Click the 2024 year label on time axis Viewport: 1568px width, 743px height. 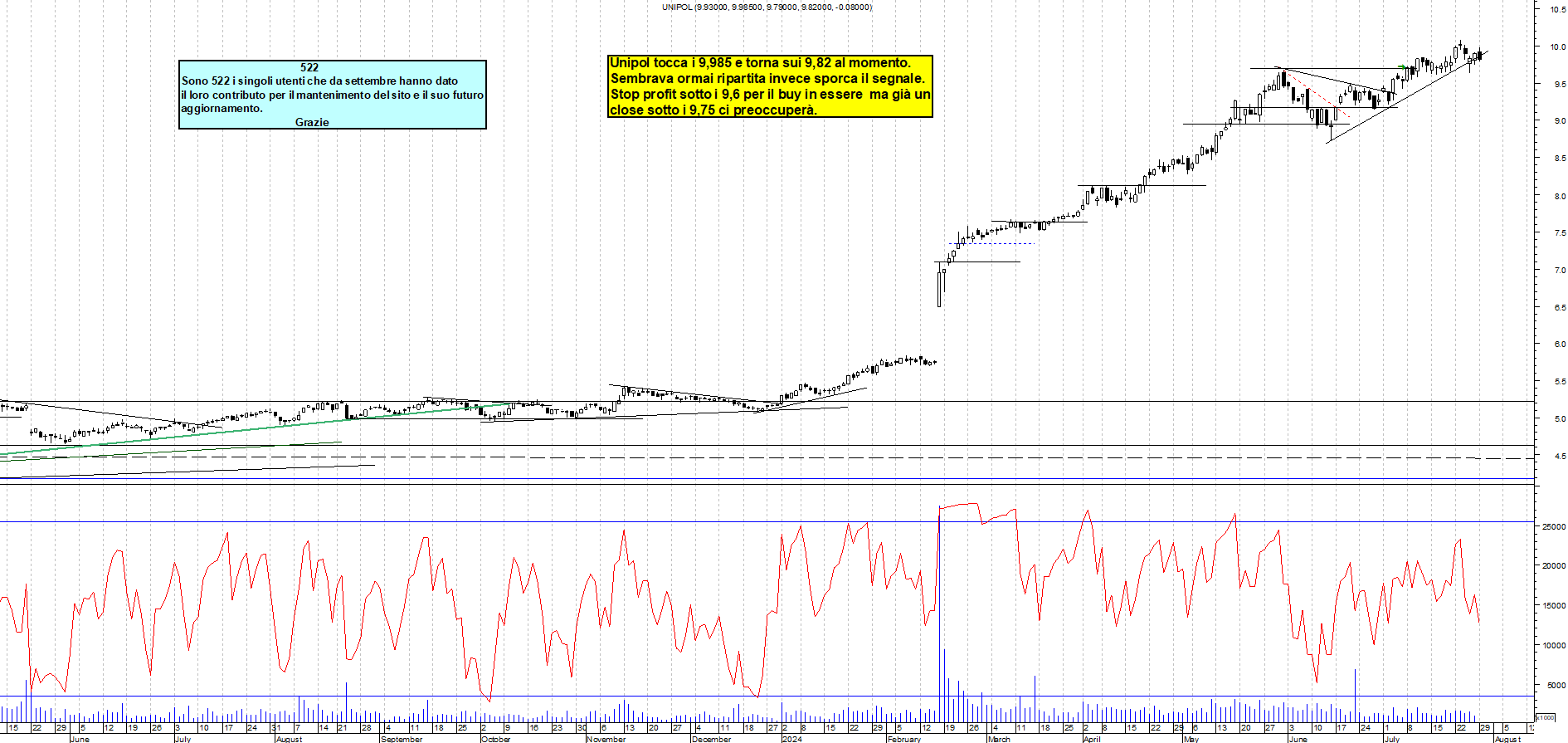tap(792, 739)
